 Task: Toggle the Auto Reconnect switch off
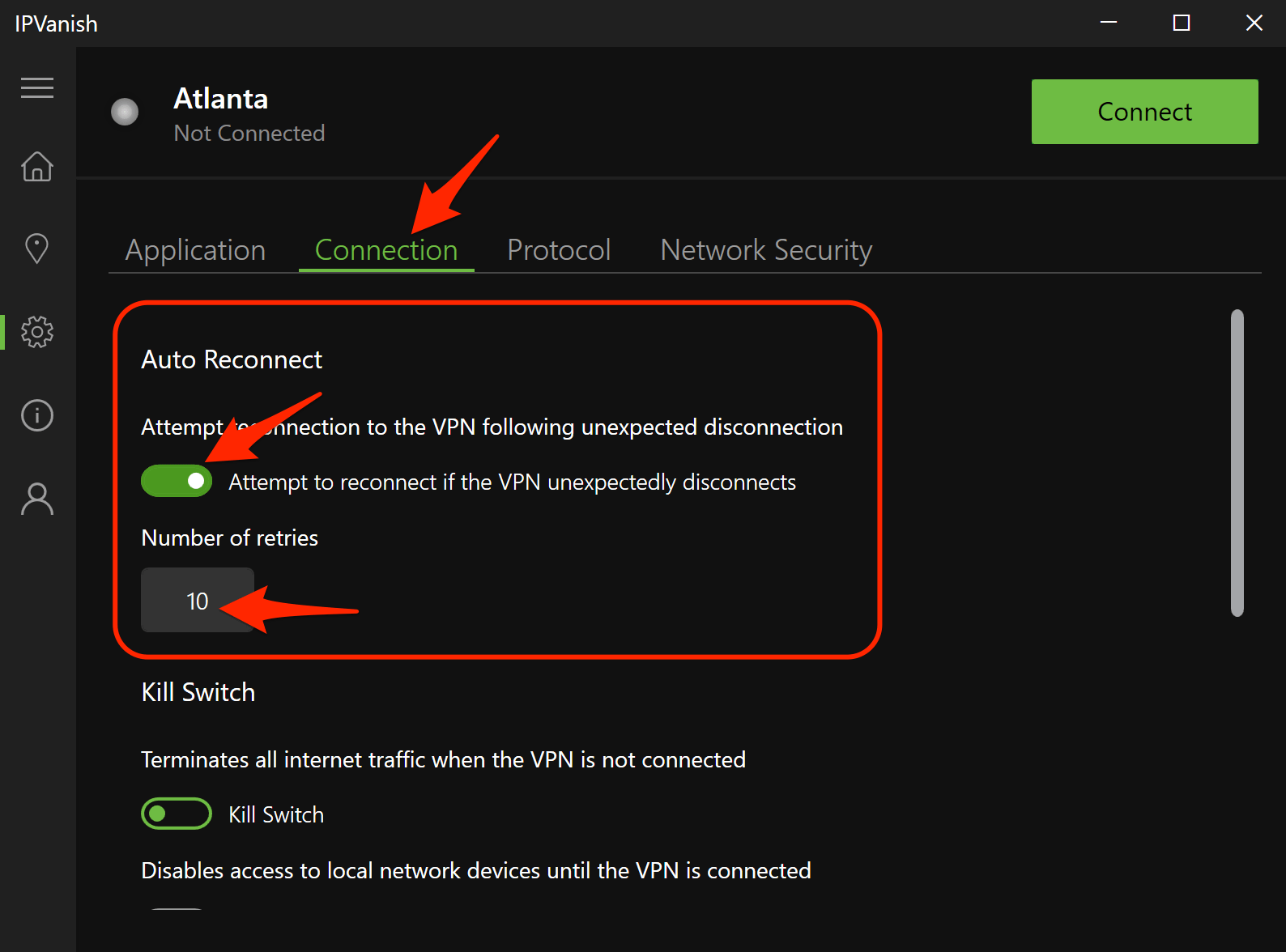(177, 481)
